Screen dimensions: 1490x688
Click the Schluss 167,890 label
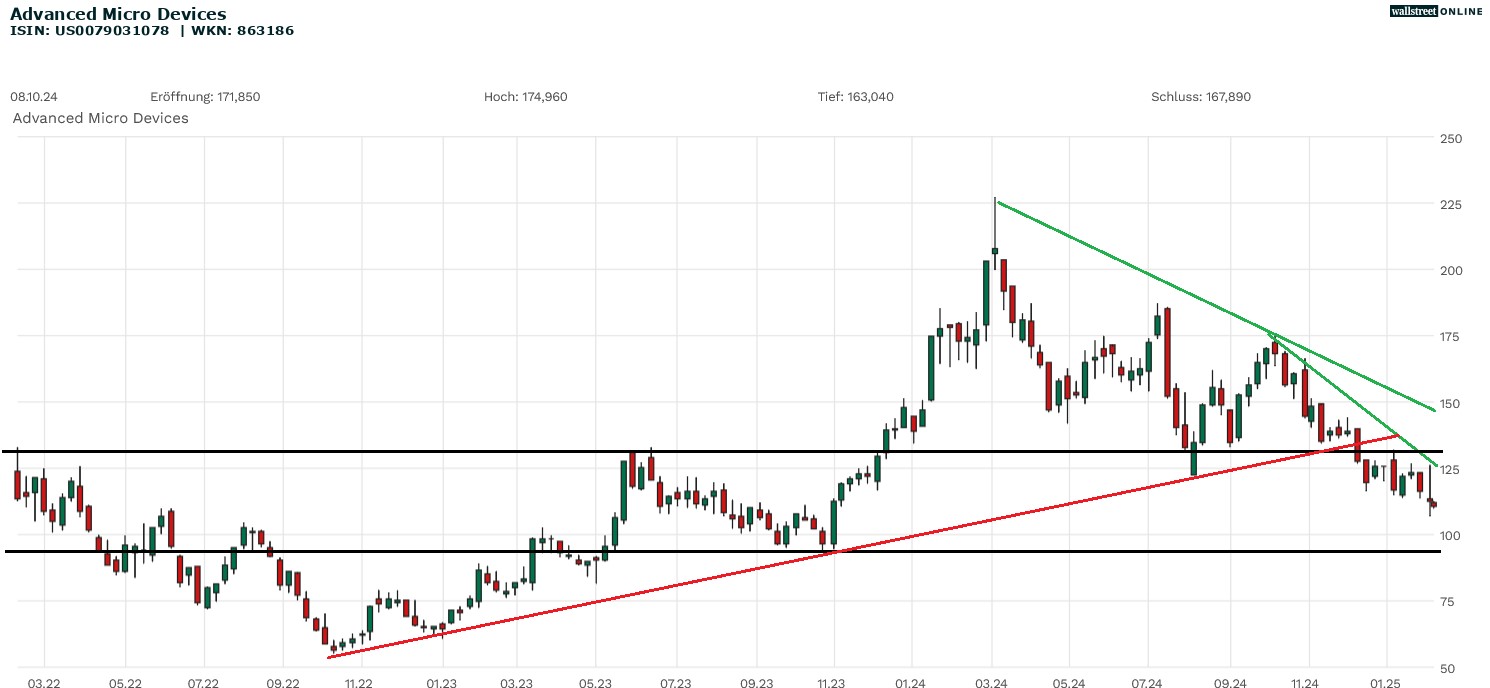1200,97
